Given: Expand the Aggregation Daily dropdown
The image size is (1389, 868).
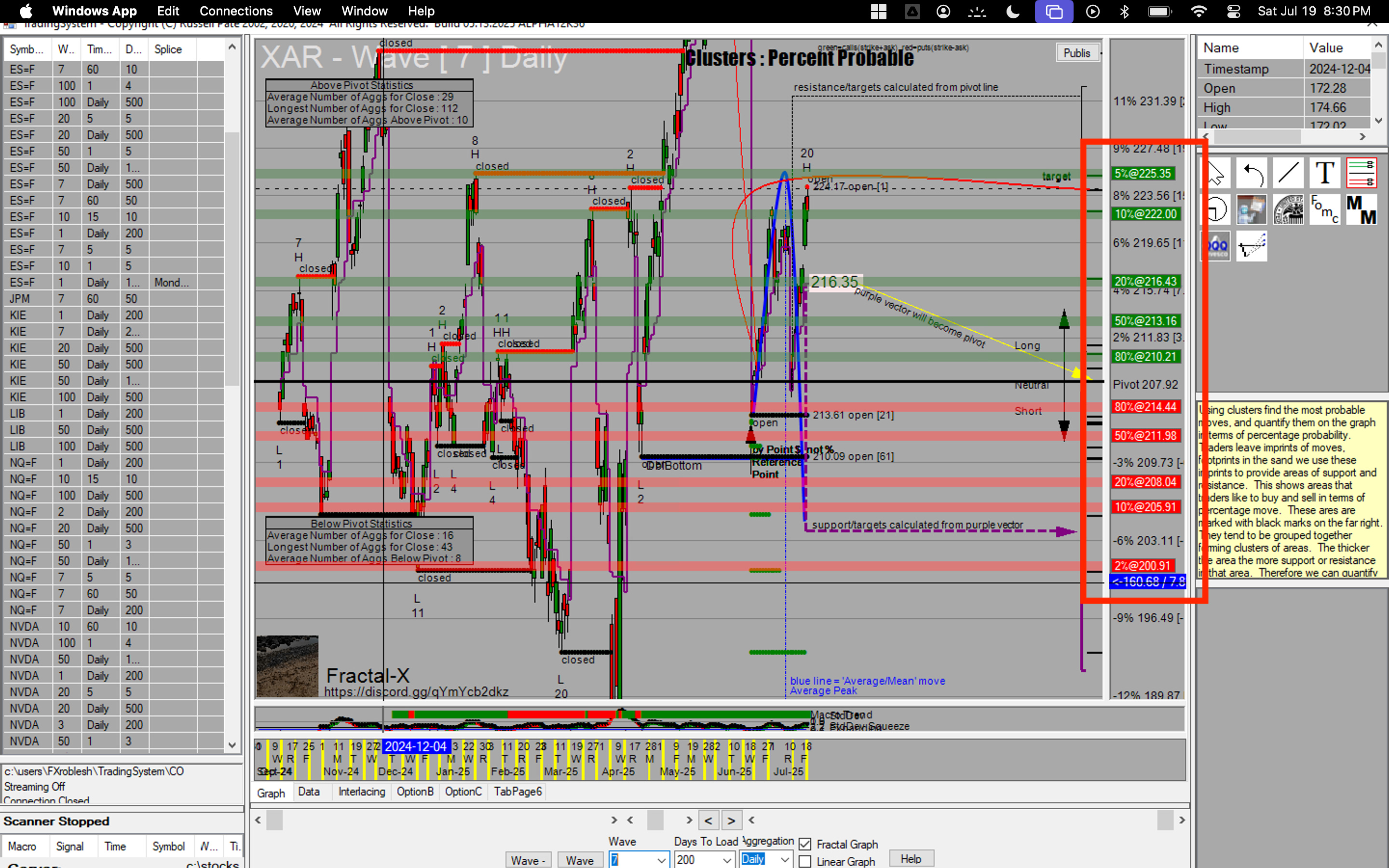Looking at the screenshot, I should click(x=785, y=859).
